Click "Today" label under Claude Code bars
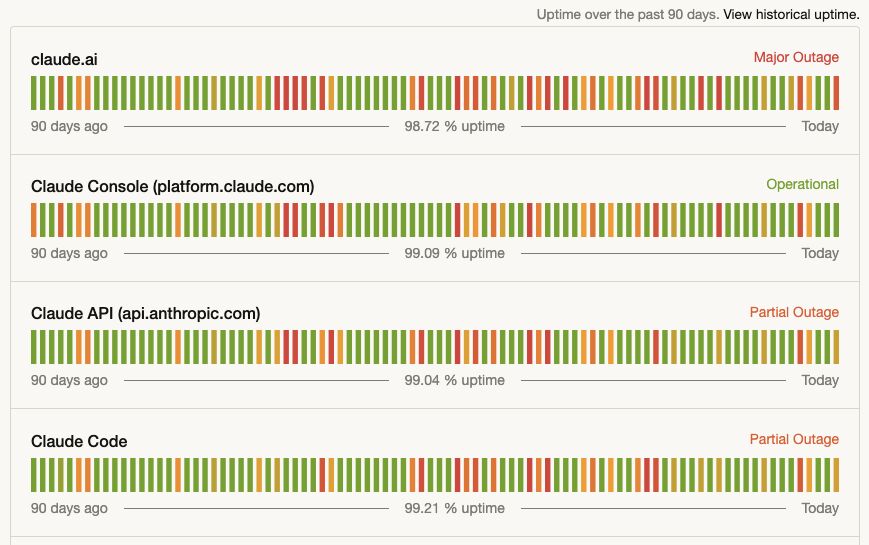The height and width of the screenshot is (545, 869). 820,508
